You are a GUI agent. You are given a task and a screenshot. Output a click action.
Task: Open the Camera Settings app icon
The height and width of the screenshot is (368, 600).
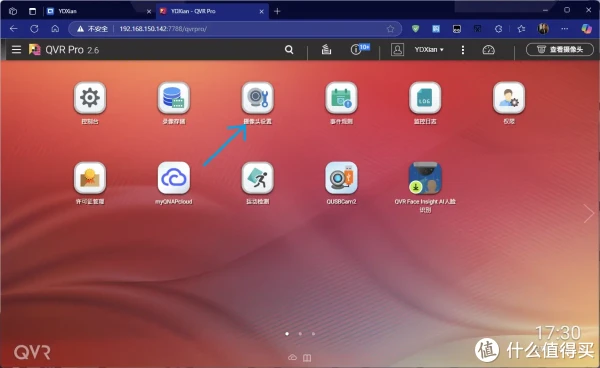tap(258, 98)
